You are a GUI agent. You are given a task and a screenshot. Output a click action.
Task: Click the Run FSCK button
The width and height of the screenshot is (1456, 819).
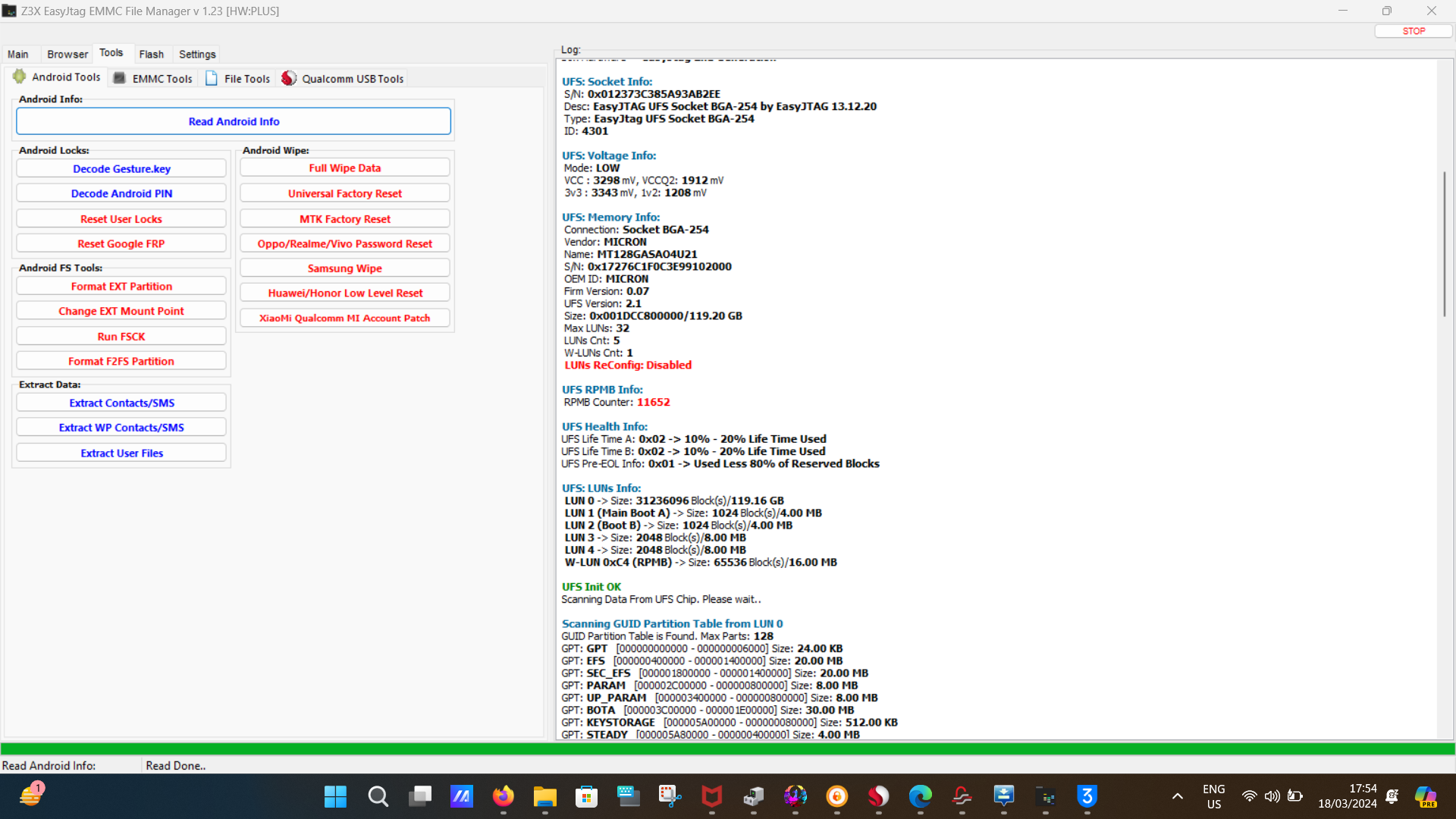click(x=121, y=336)
